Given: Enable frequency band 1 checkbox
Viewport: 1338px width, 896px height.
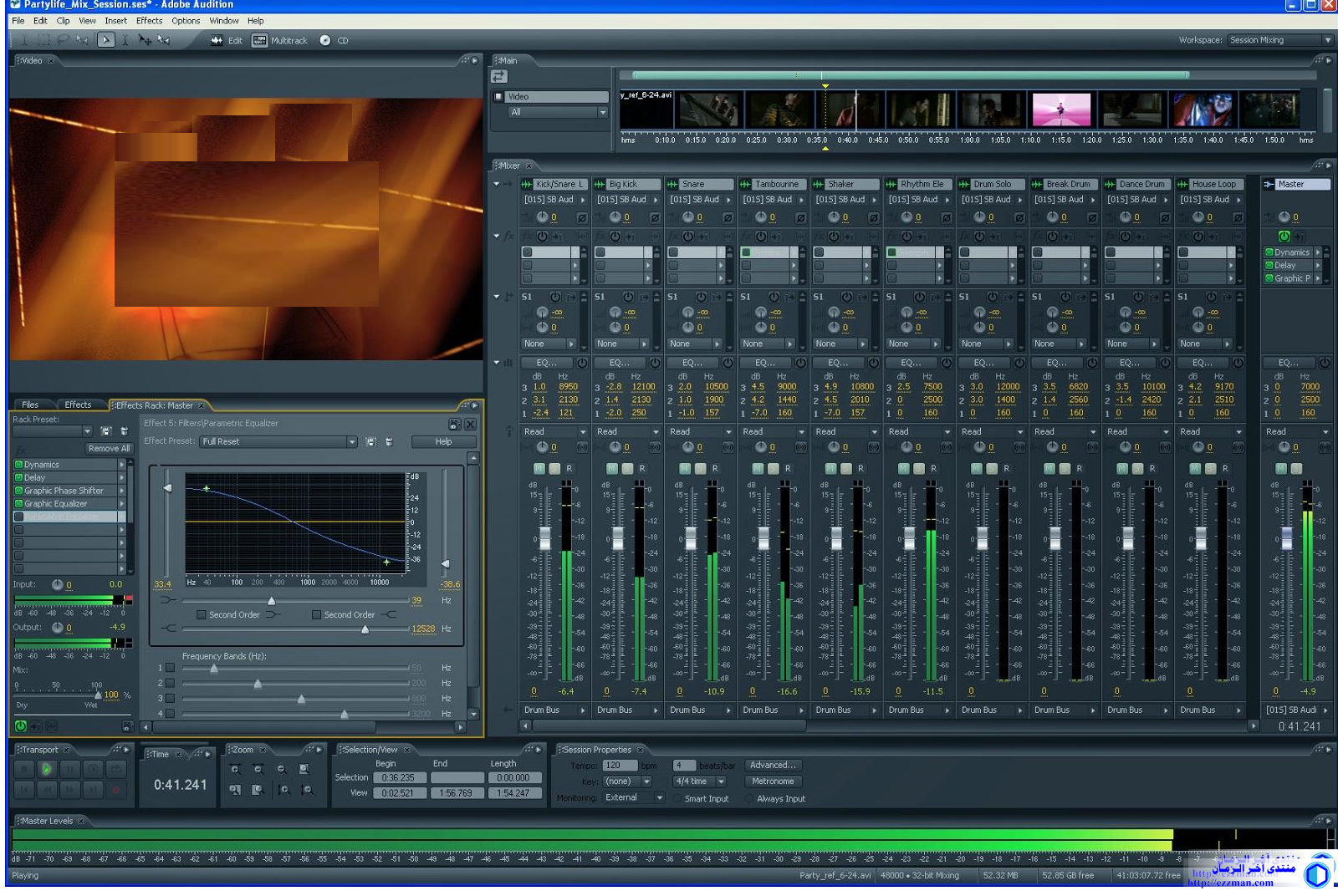Looking at the screenshot, I should (170, 668).
